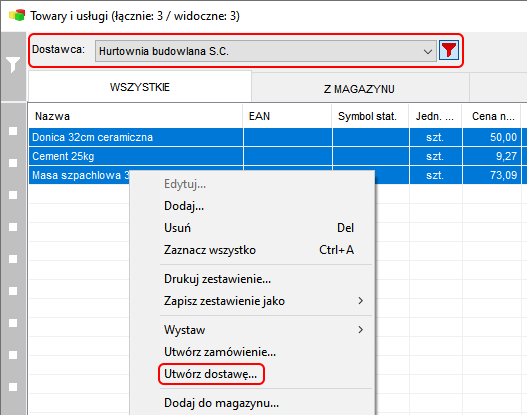Screen dimensions: 527x415
Task: Expand the Zapisz zestawienie jako submenu arrow
Action: coord(360,301)
